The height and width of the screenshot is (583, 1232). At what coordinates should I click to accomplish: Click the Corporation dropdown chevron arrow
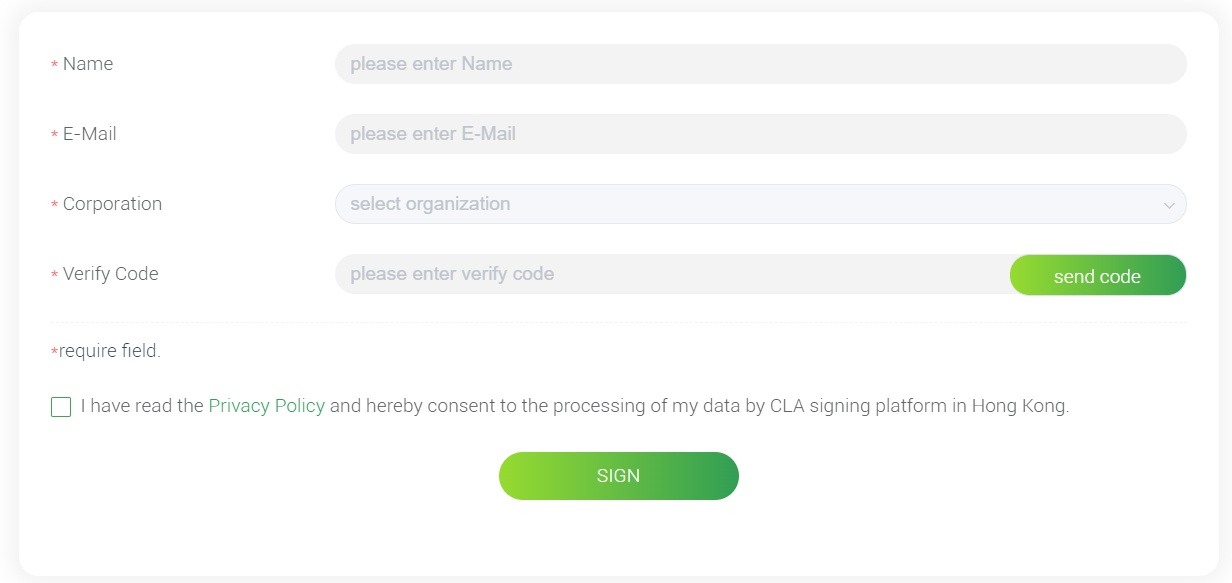(x=1168, y=205)
